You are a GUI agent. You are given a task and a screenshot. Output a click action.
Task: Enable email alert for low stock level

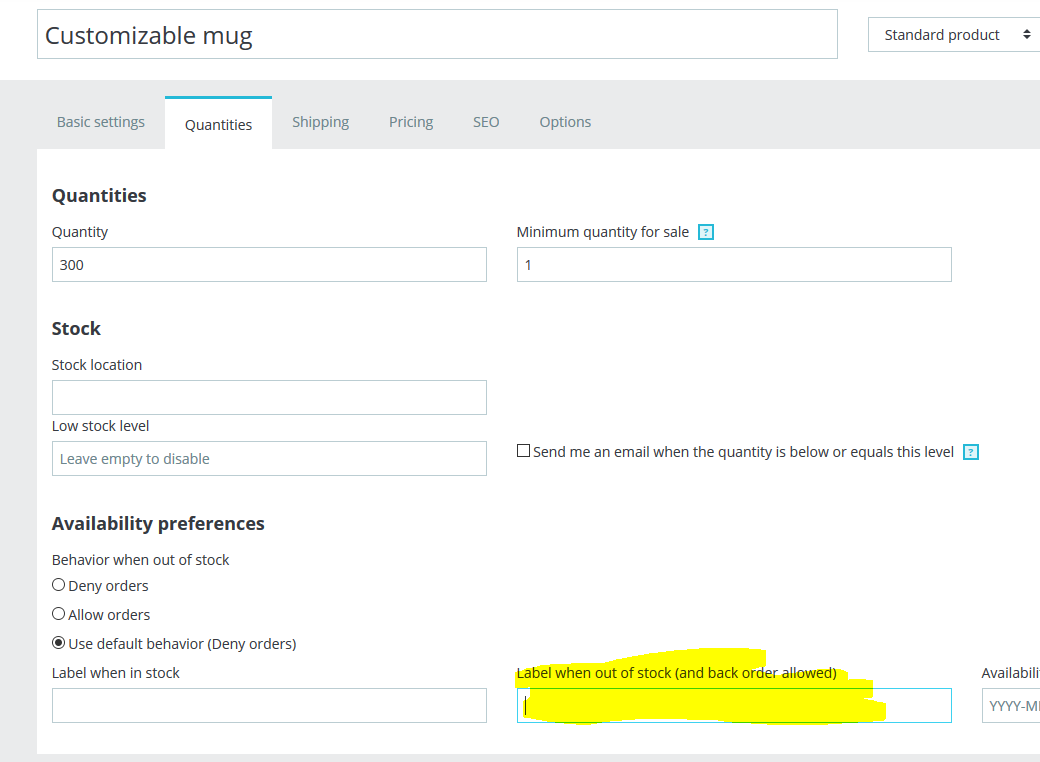click(x=523, y=451)
